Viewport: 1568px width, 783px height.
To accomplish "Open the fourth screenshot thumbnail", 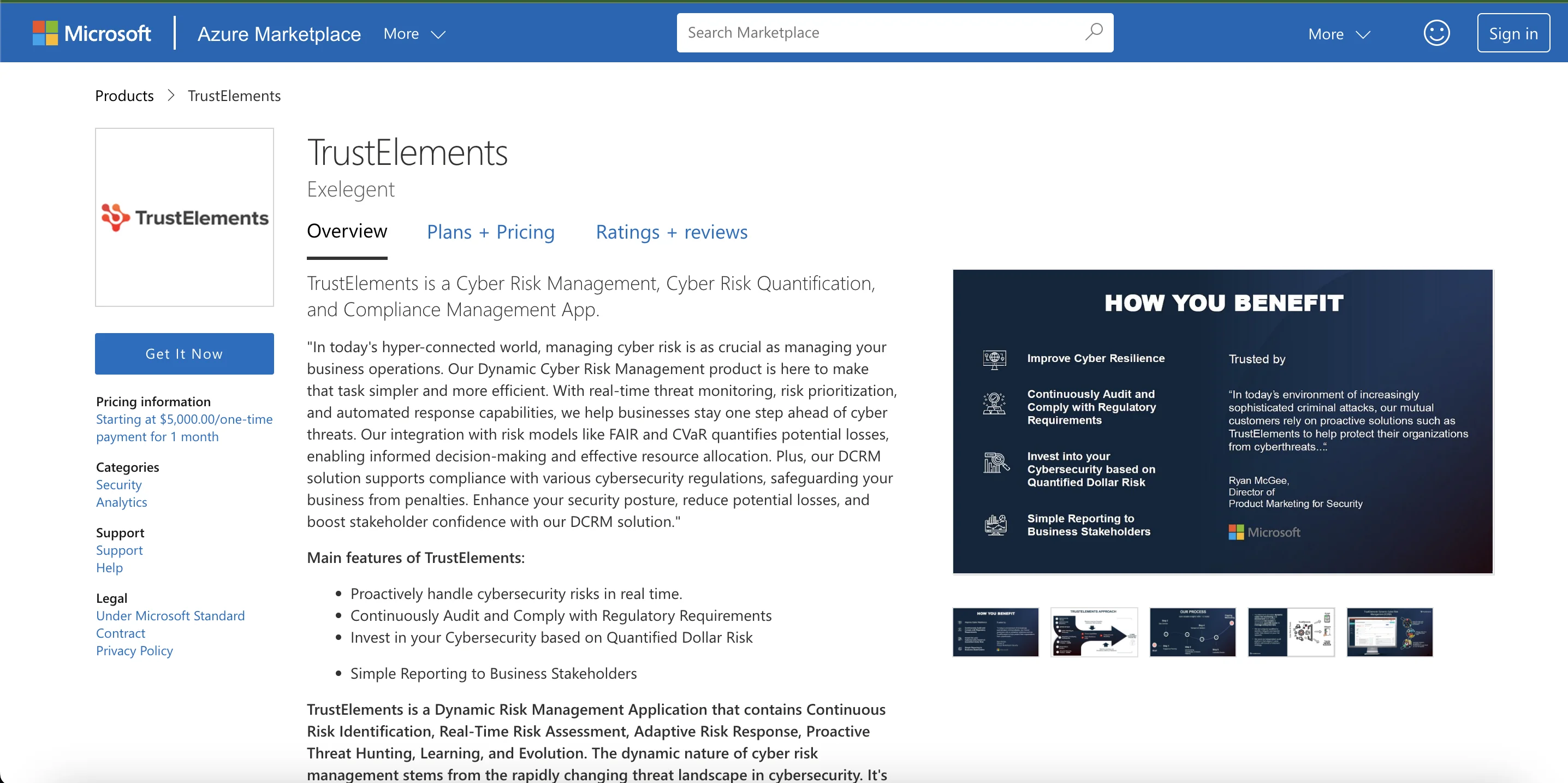I will click(x=1291, y=632).
